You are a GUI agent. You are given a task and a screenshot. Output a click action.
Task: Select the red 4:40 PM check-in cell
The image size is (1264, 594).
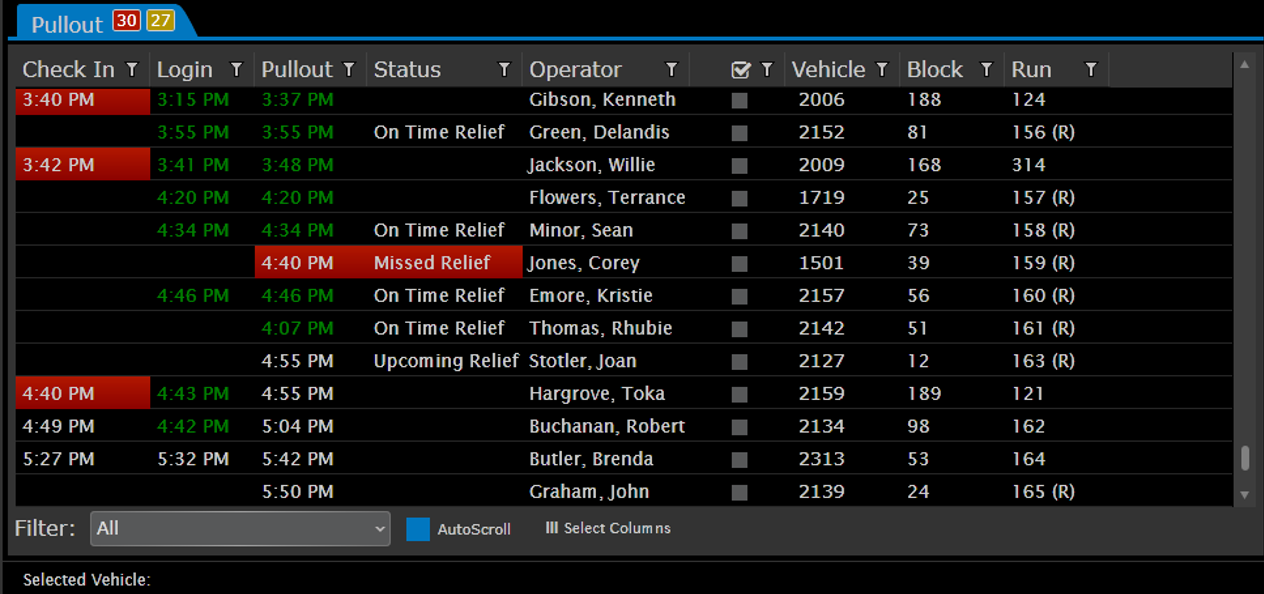click(83, 394)
